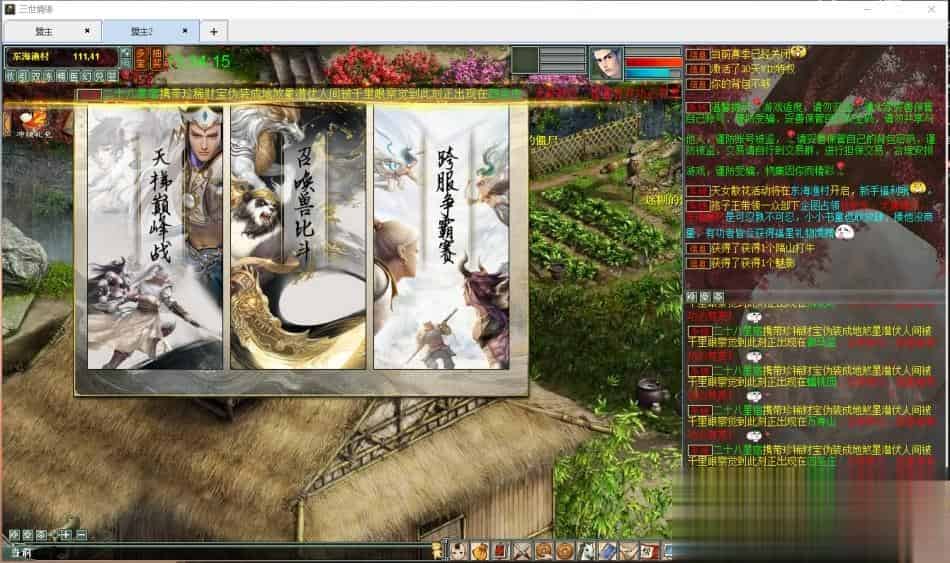Open the 天梯巅峰战 event card
This screenshot has height=563, width=950.
point(155,237)
